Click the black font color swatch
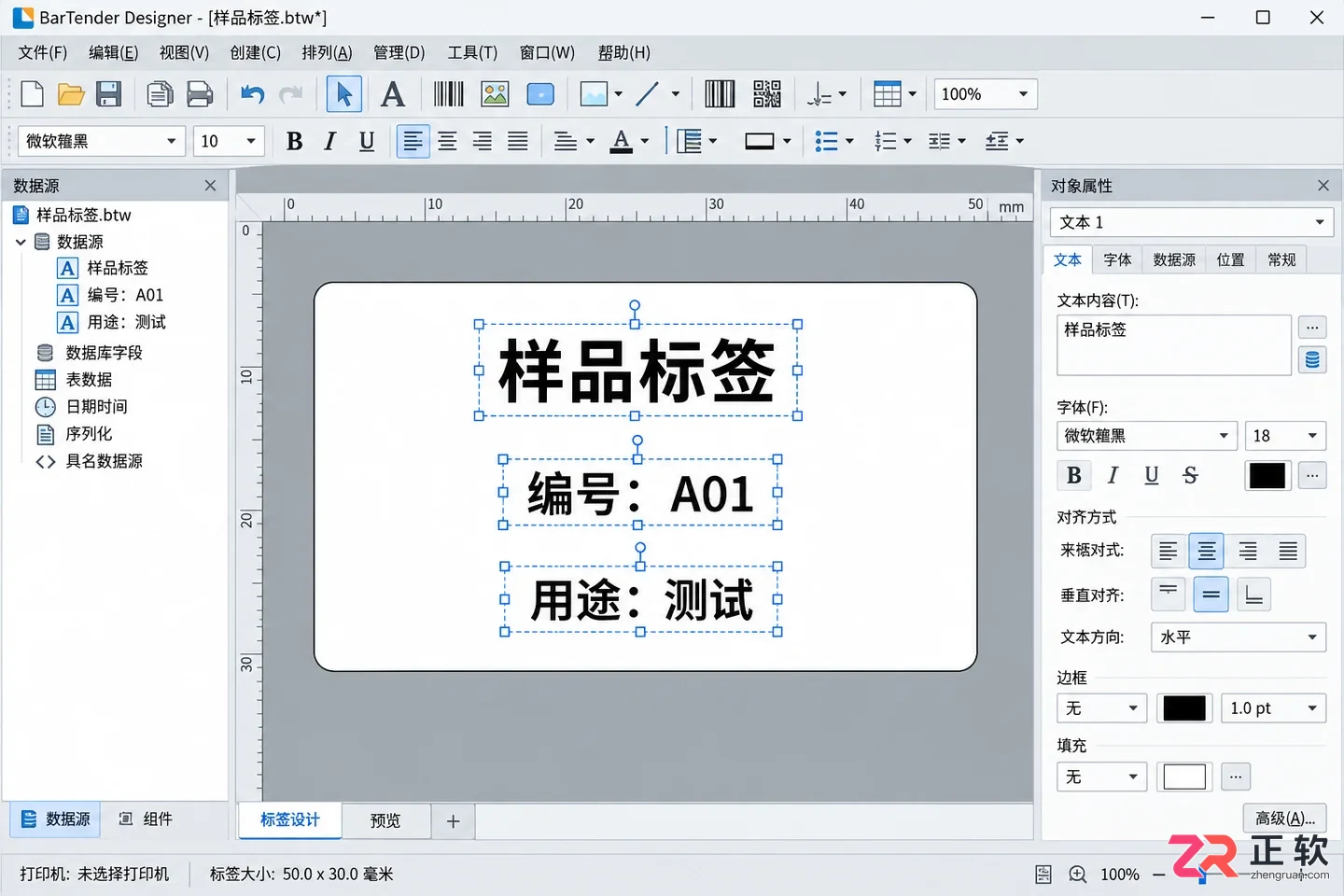Viewport: 1344px width, 896px height. 1267,475
